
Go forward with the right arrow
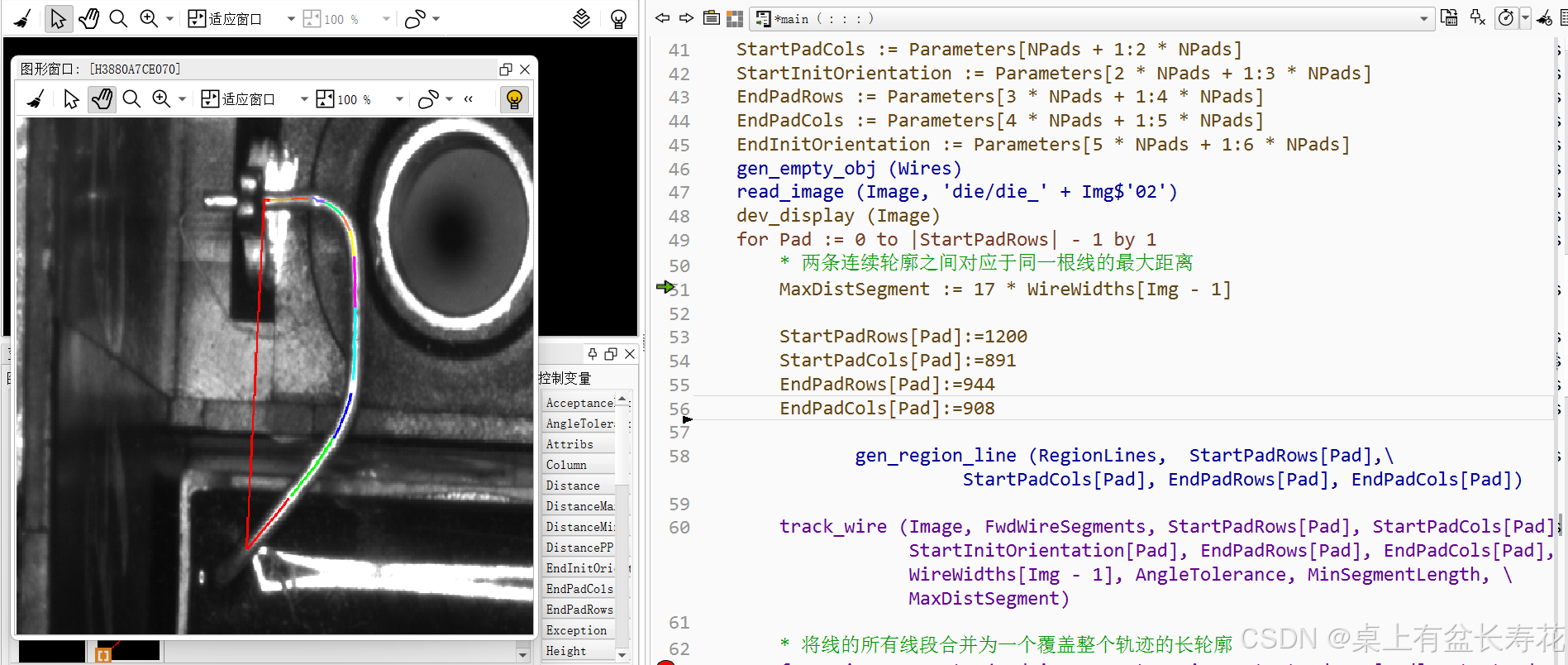pos(687,17)
